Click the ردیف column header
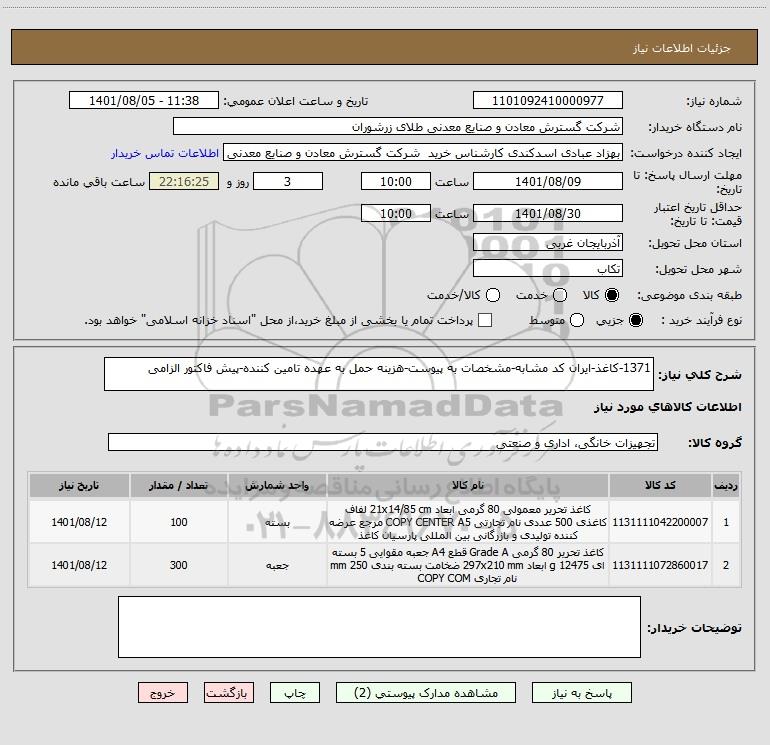This screenshot has height=745, width=770. pos(726,485)
